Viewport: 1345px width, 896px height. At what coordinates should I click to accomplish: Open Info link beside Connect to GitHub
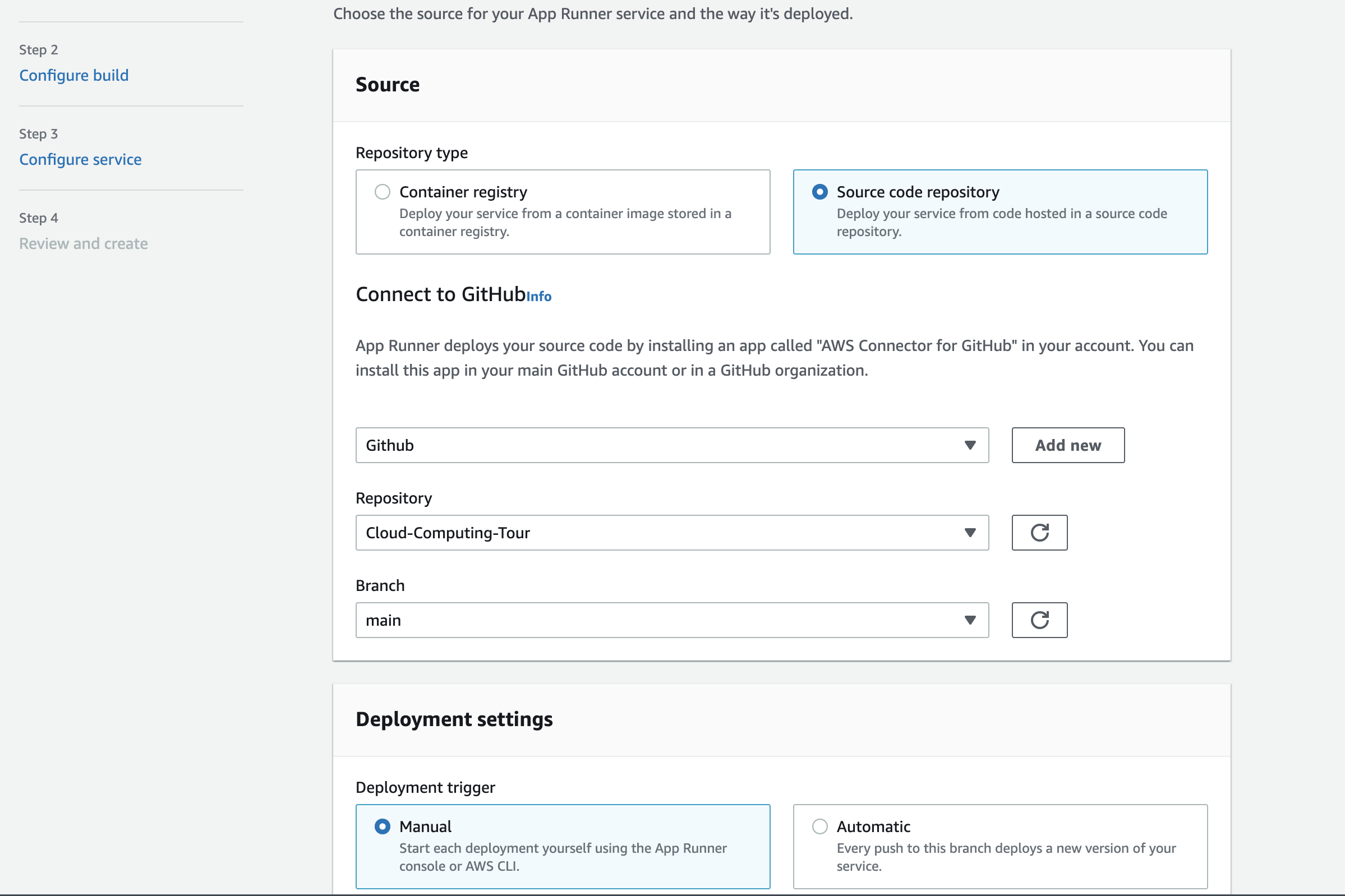tap(538, 297)
